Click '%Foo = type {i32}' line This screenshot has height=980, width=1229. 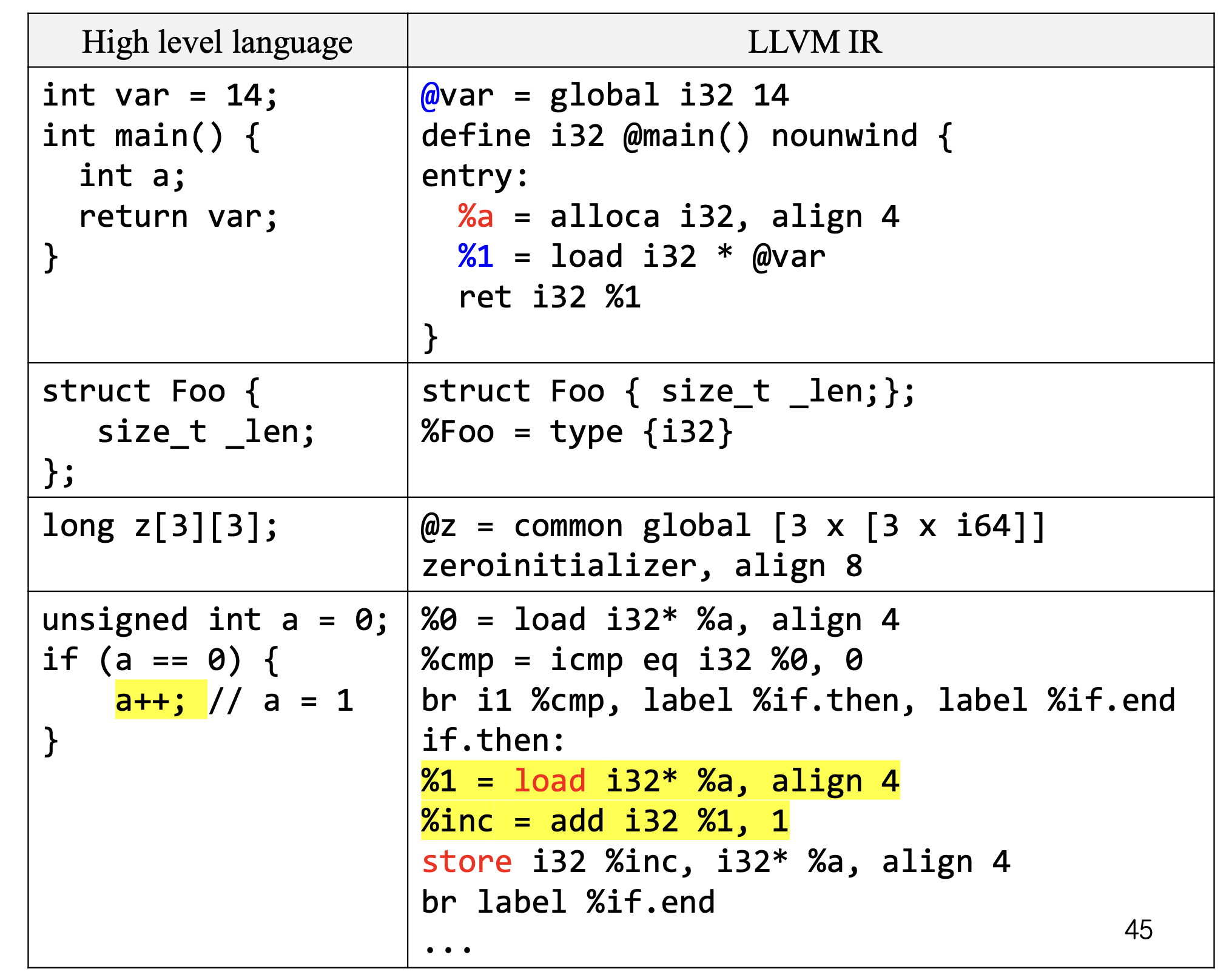click(x=577, y=433)
